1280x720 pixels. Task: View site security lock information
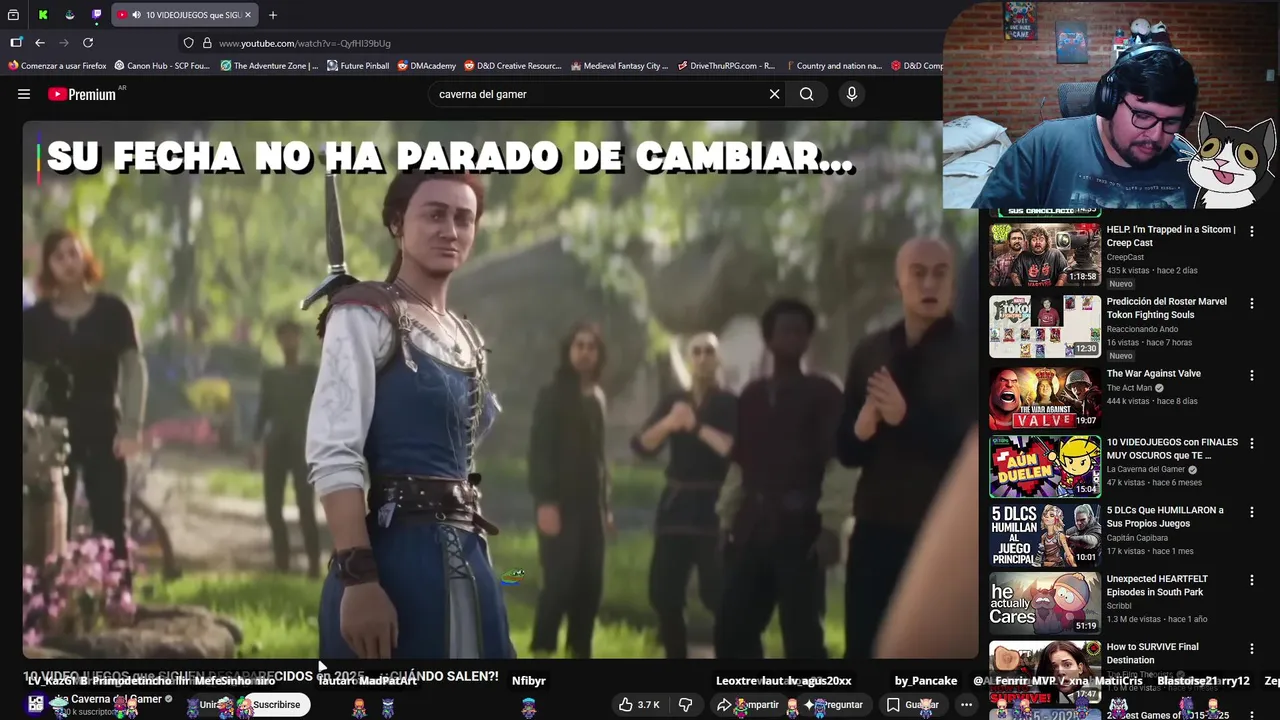[207, 43]
